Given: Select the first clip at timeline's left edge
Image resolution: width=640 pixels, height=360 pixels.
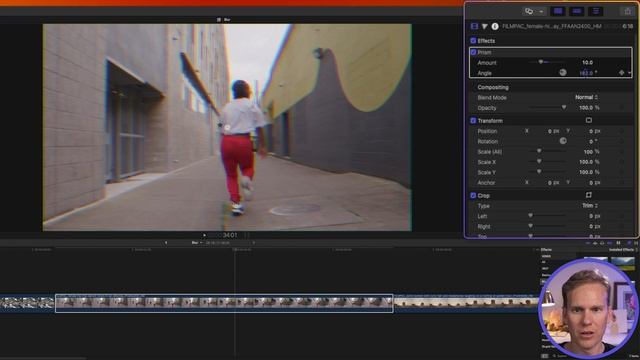Looking at the screenshot, I should (27, 303).
